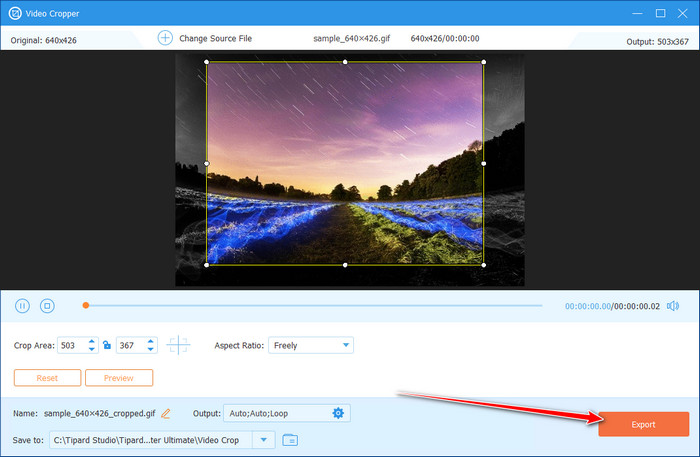The image size is (700, 457).
Task: Decrease crop height stepper down arrow
Action: point(150,349)
